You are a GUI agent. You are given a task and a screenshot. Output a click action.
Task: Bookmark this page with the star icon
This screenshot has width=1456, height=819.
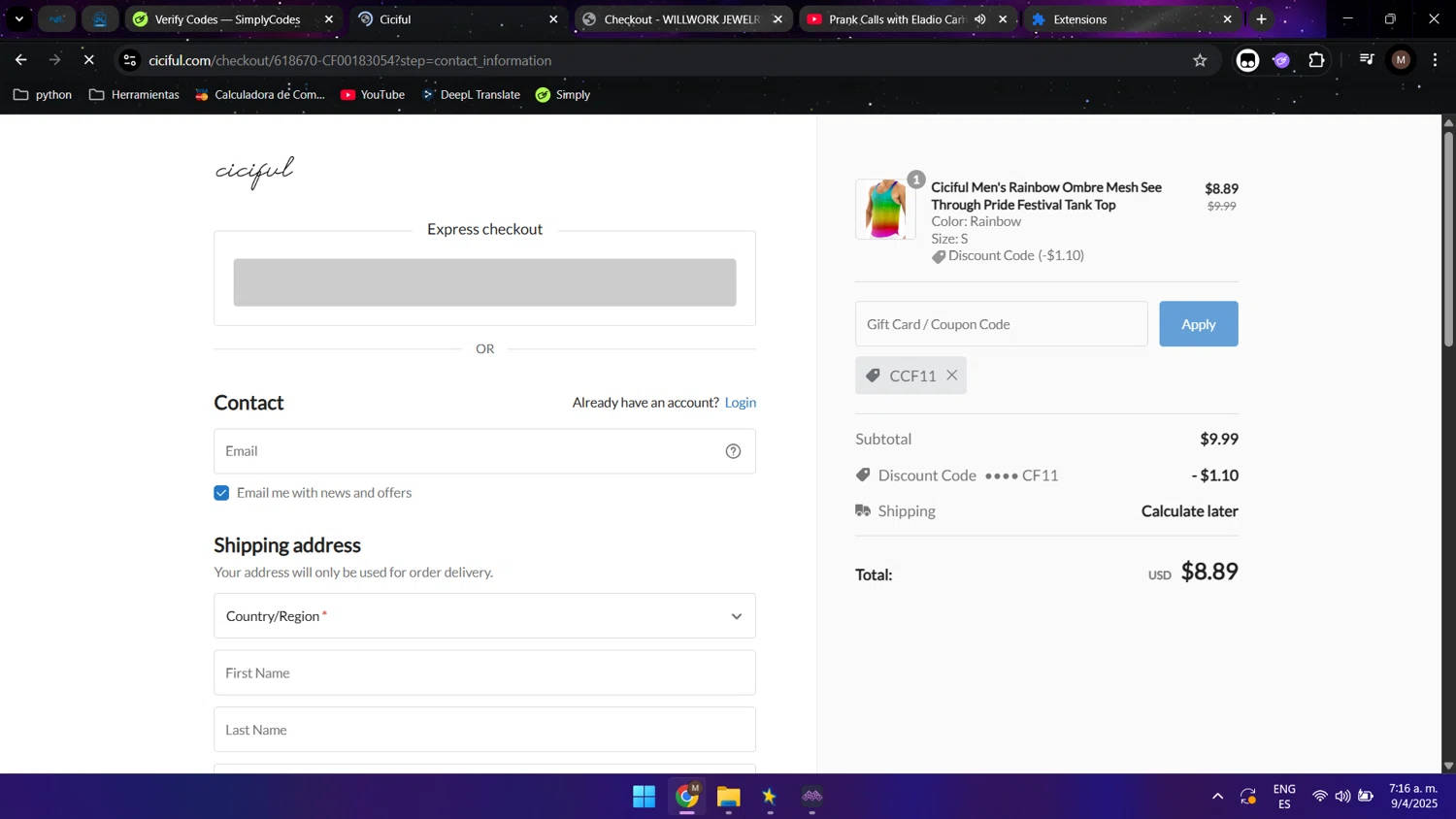pos(1200,60)
